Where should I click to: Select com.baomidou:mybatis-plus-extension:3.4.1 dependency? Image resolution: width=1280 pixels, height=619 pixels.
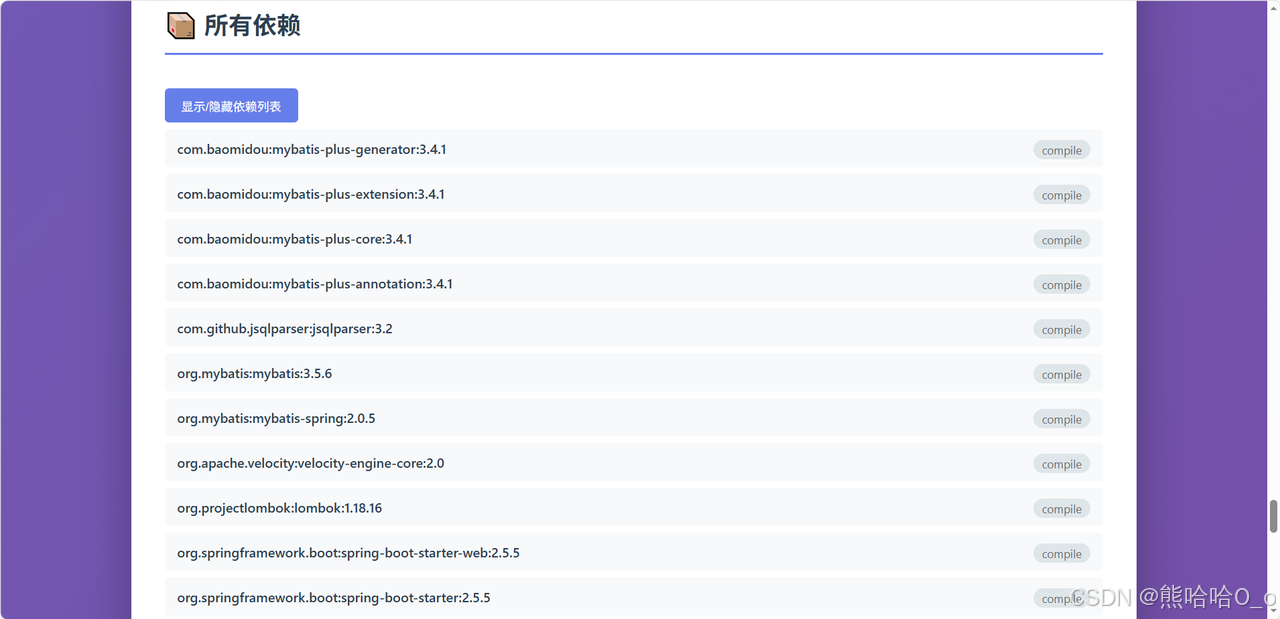click(x=633, y=194)
